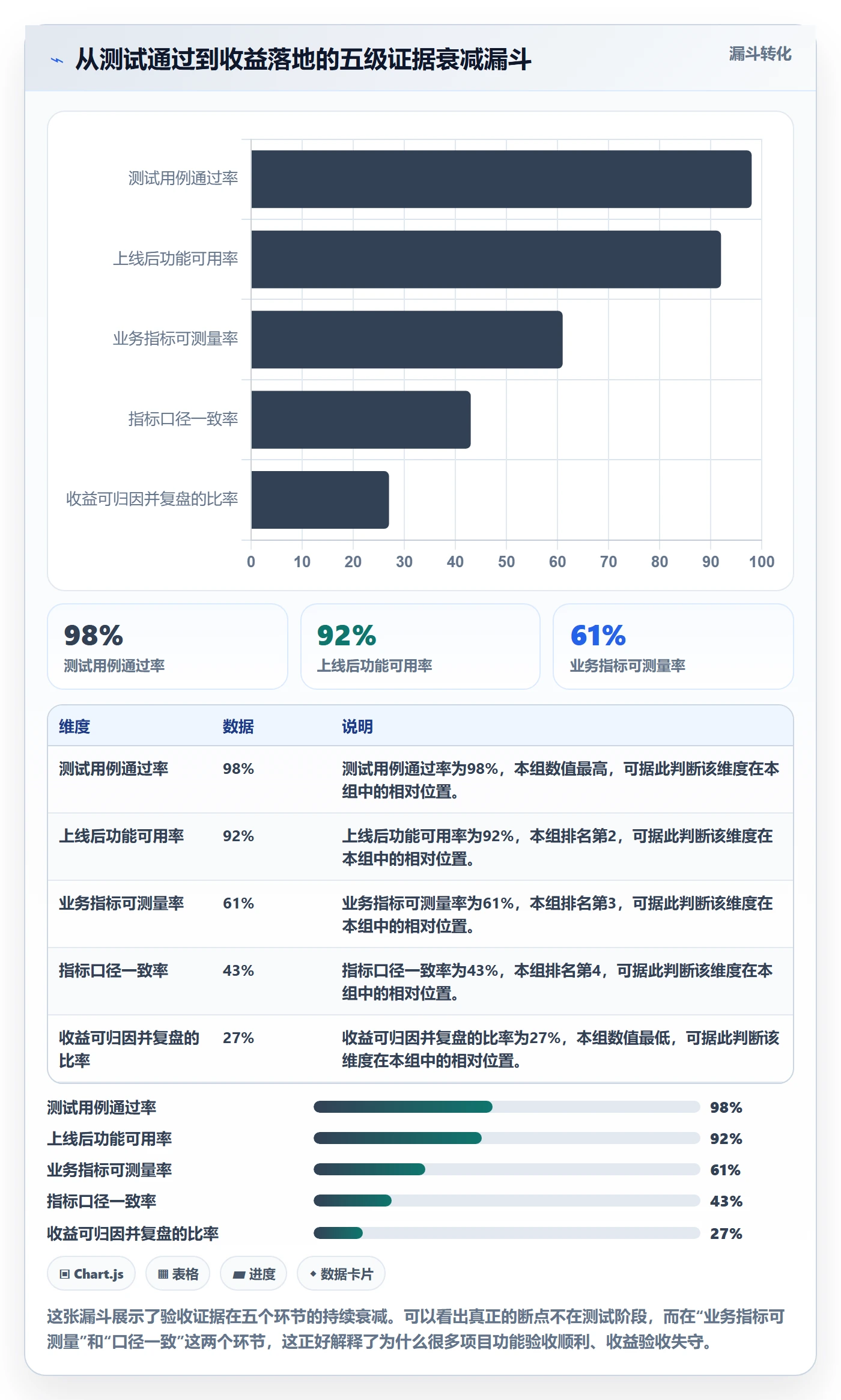Click the 测试用例通过率 98% progress bar
This screenshot has width=841, height=1400.
tap(507, 1107)
